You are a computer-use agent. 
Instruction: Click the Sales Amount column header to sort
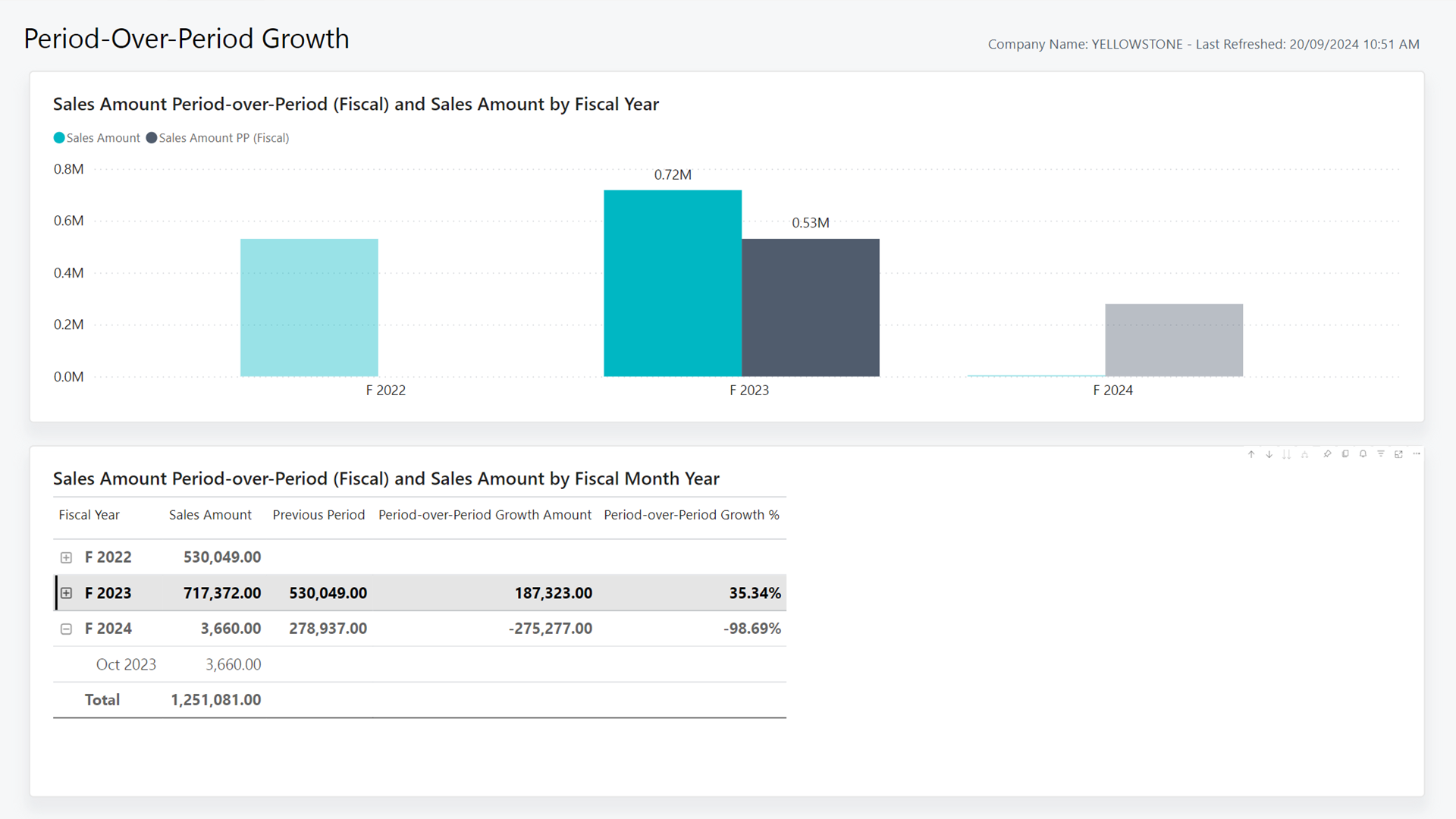coord(210,514)
